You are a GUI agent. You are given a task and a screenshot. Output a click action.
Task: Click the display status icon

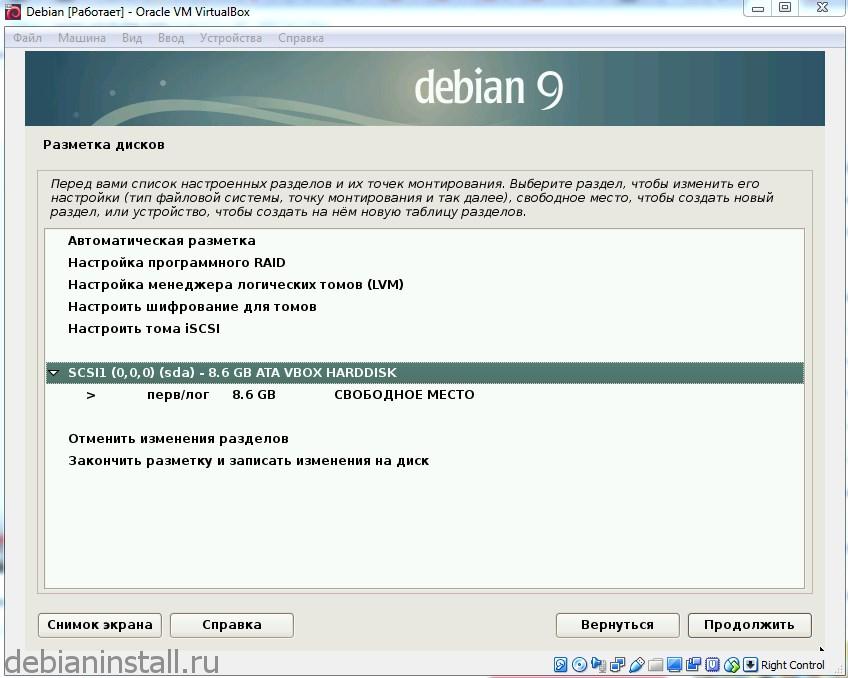(675, 664)
